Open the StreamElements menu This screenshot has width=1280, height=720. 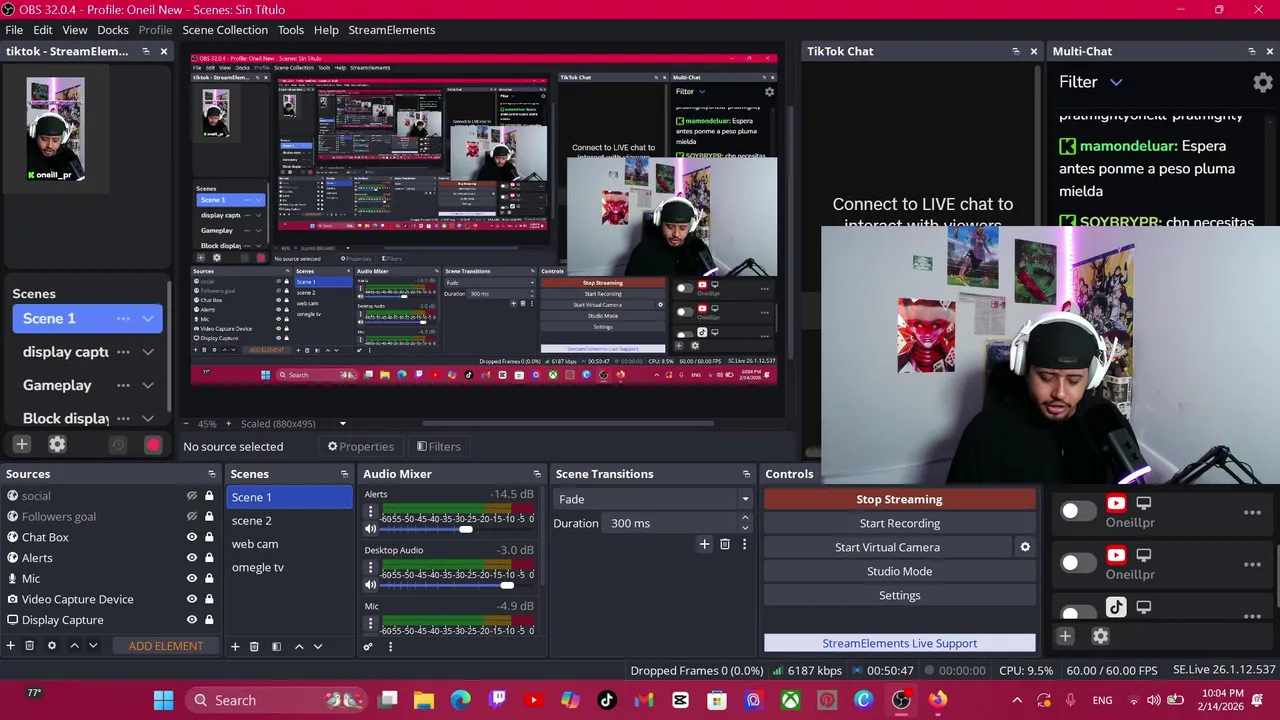392,30
